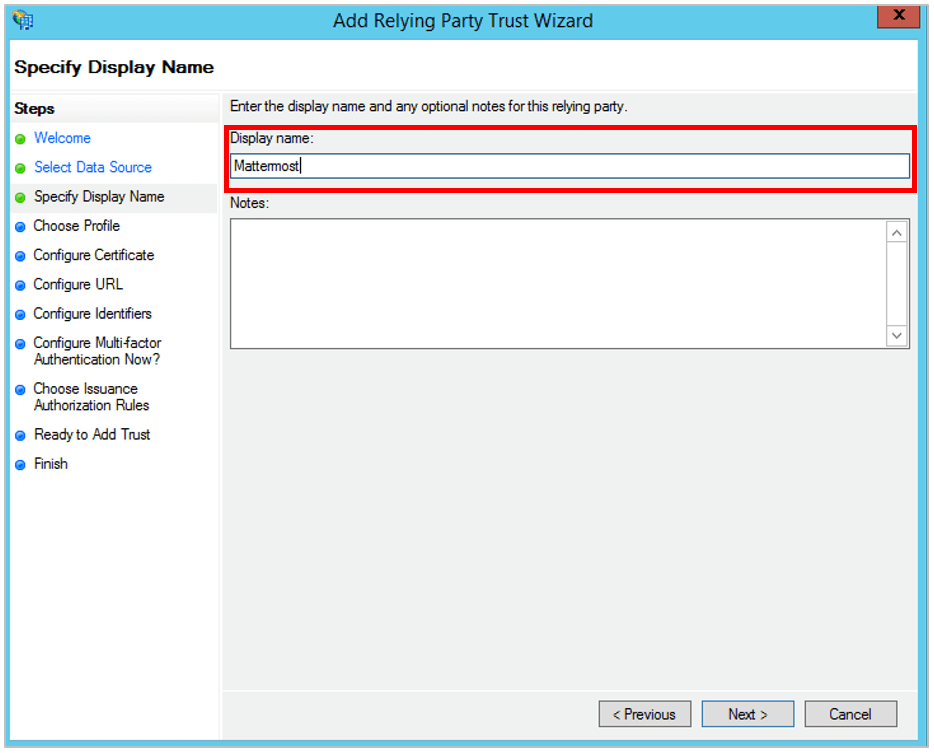Click the Previous button
The height and width of the screenshot is (753, 934).
[x=644, y=714]
